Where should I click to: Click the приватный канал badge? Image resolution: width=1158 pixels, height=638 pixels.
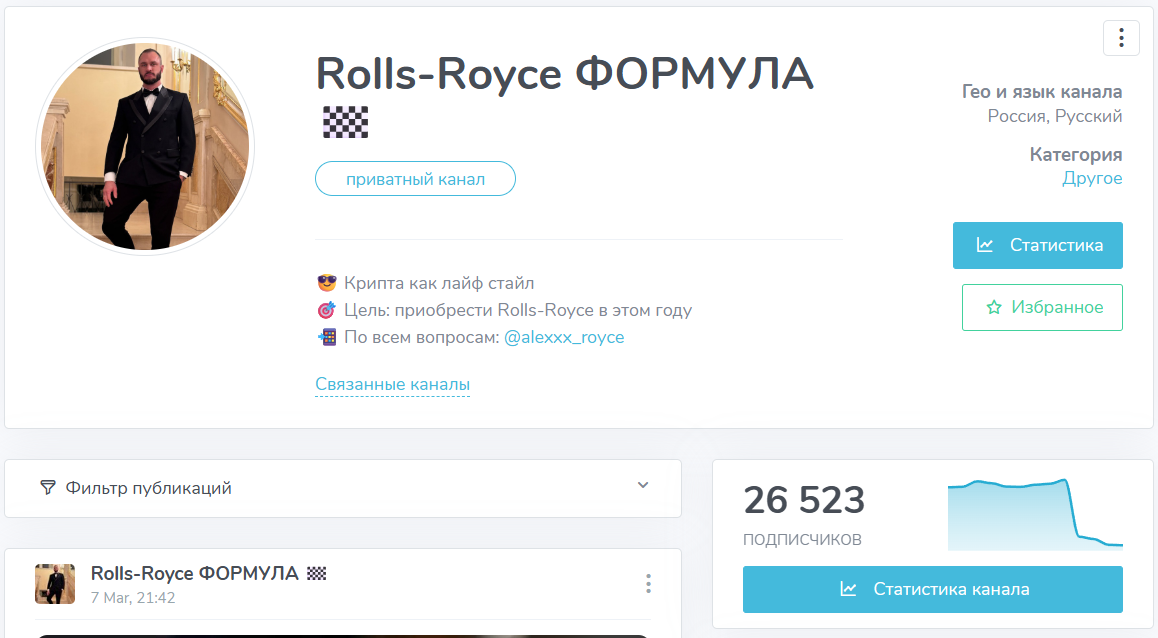415,178
